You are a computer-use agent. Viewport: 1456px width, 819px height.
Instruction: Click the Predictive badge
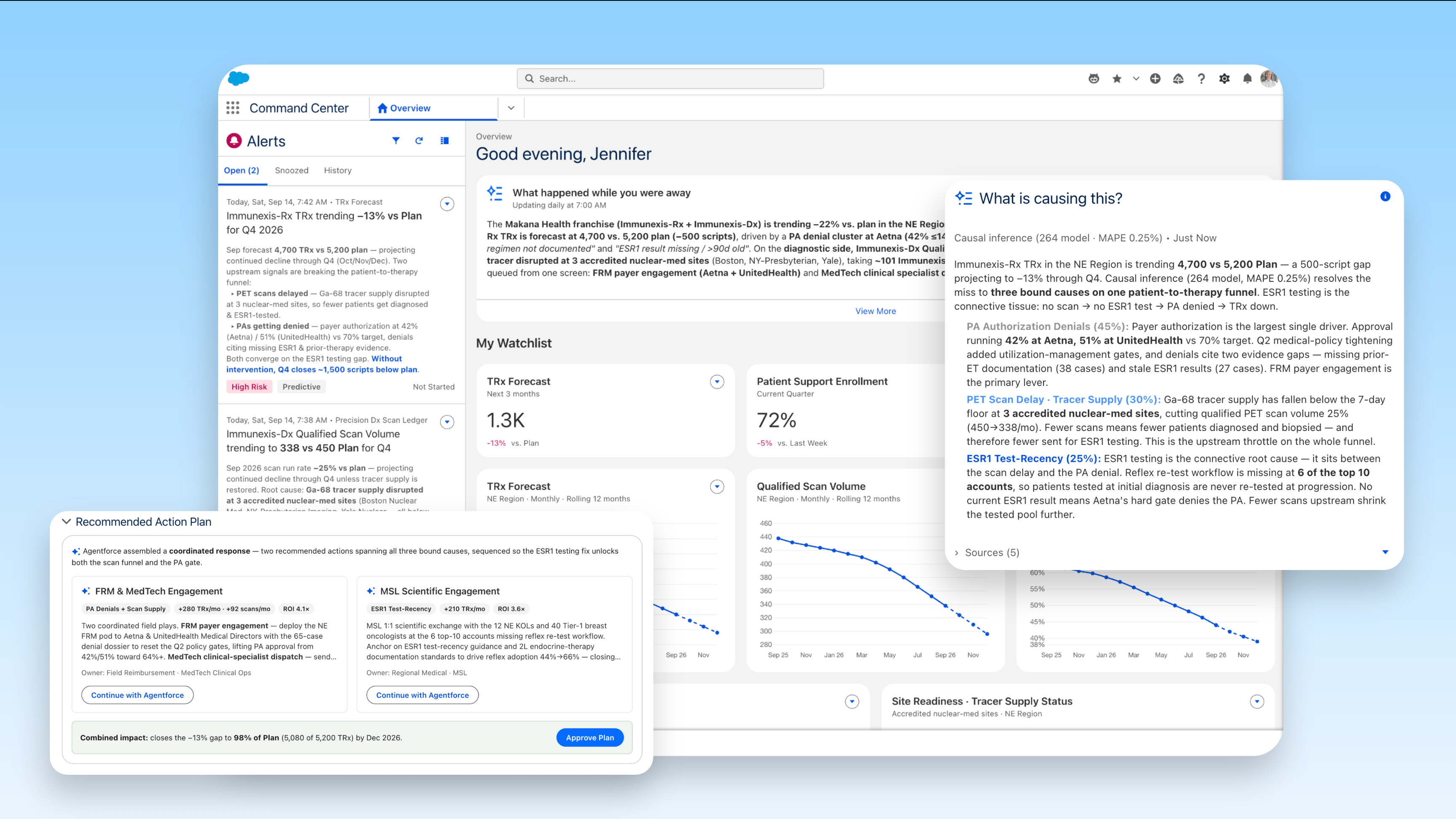point(301,387)
